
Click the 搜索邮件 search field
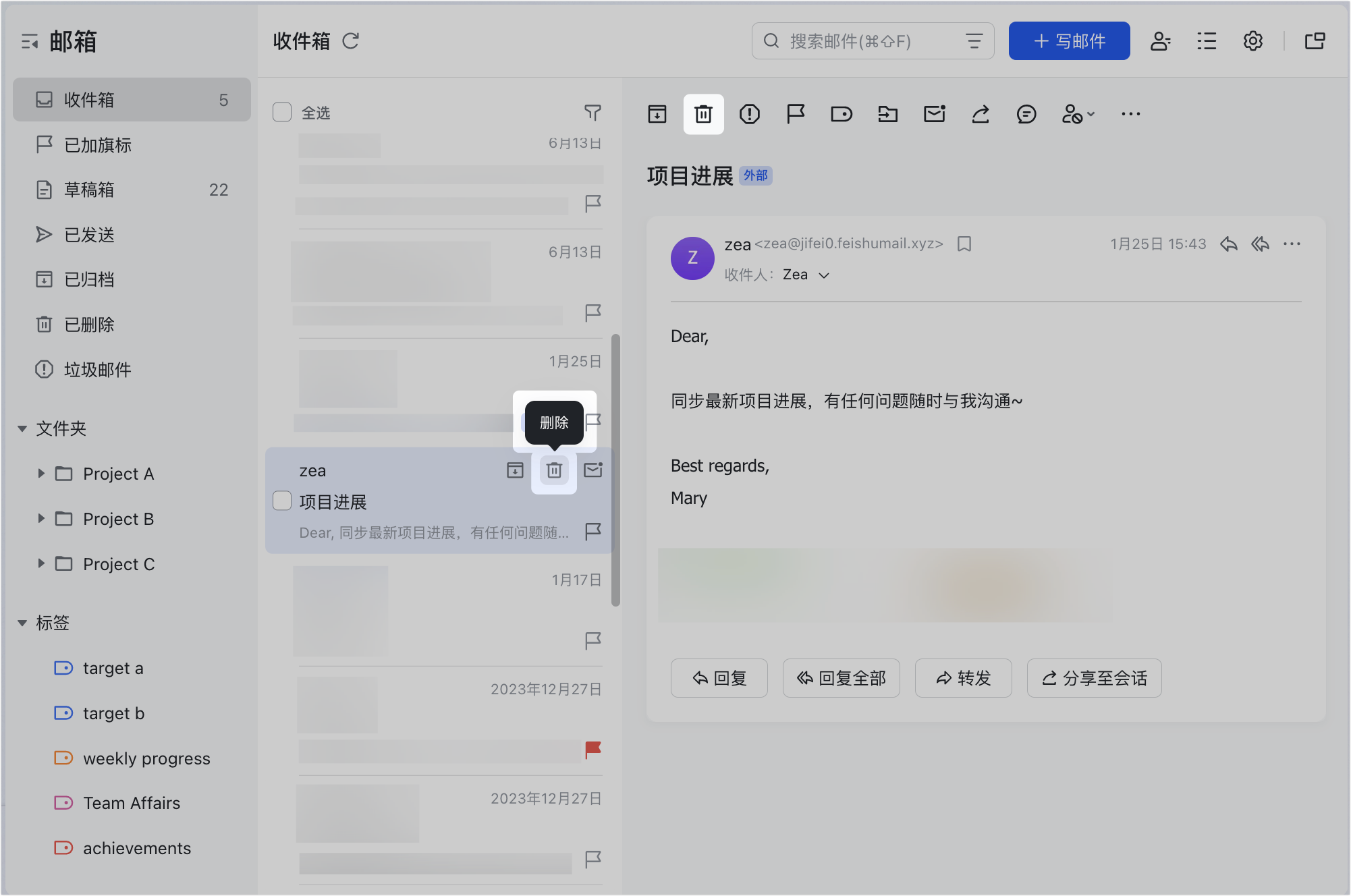864,41
